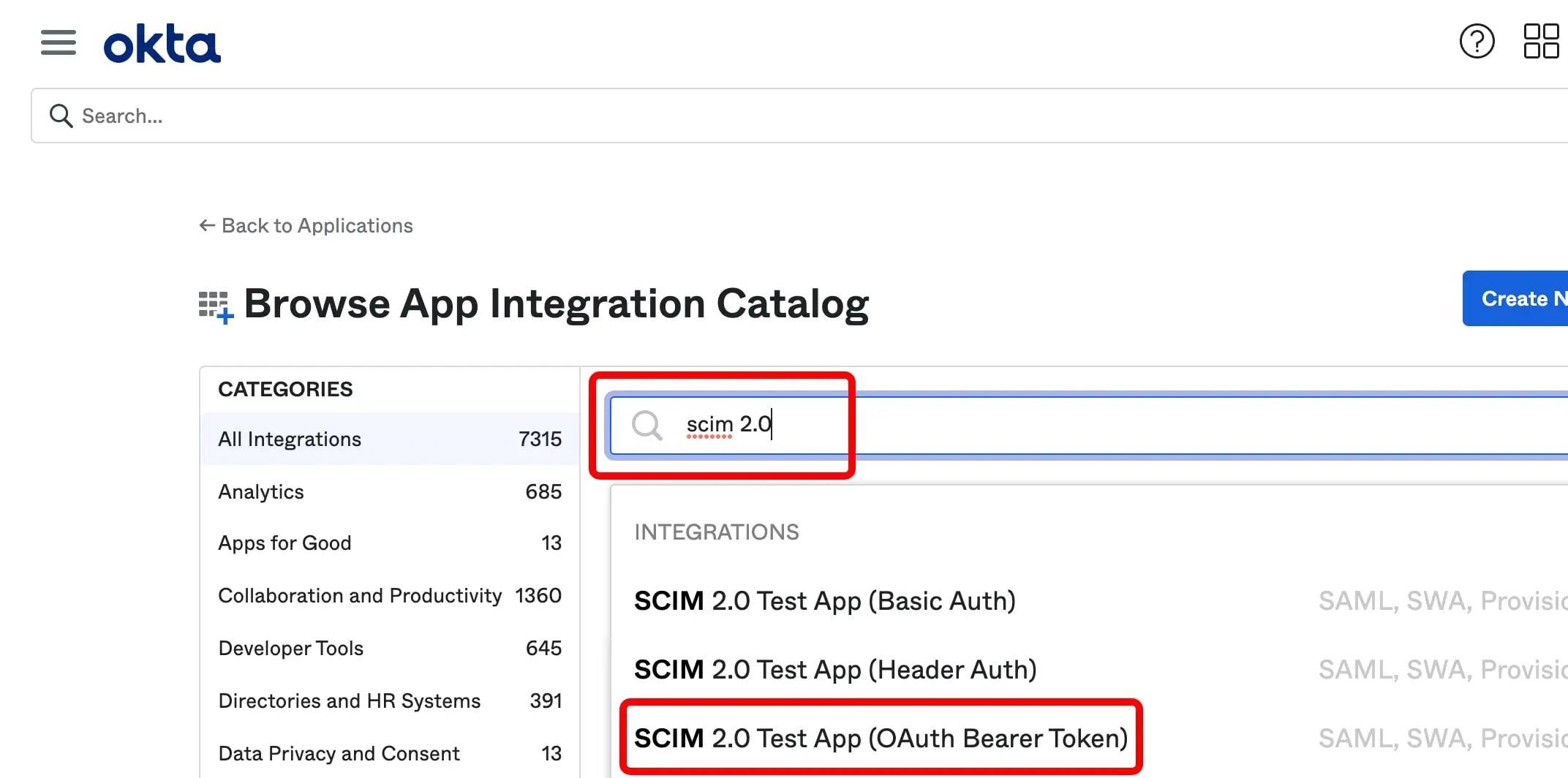The height and width of the screenshot is (778, 1568).
Task: Select All Integrations category
Action: (390, 439)
